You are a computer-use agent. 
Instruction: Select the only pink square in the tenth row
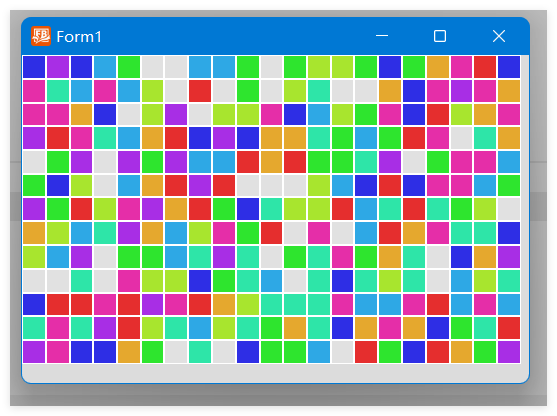click(x=129, y=281)
